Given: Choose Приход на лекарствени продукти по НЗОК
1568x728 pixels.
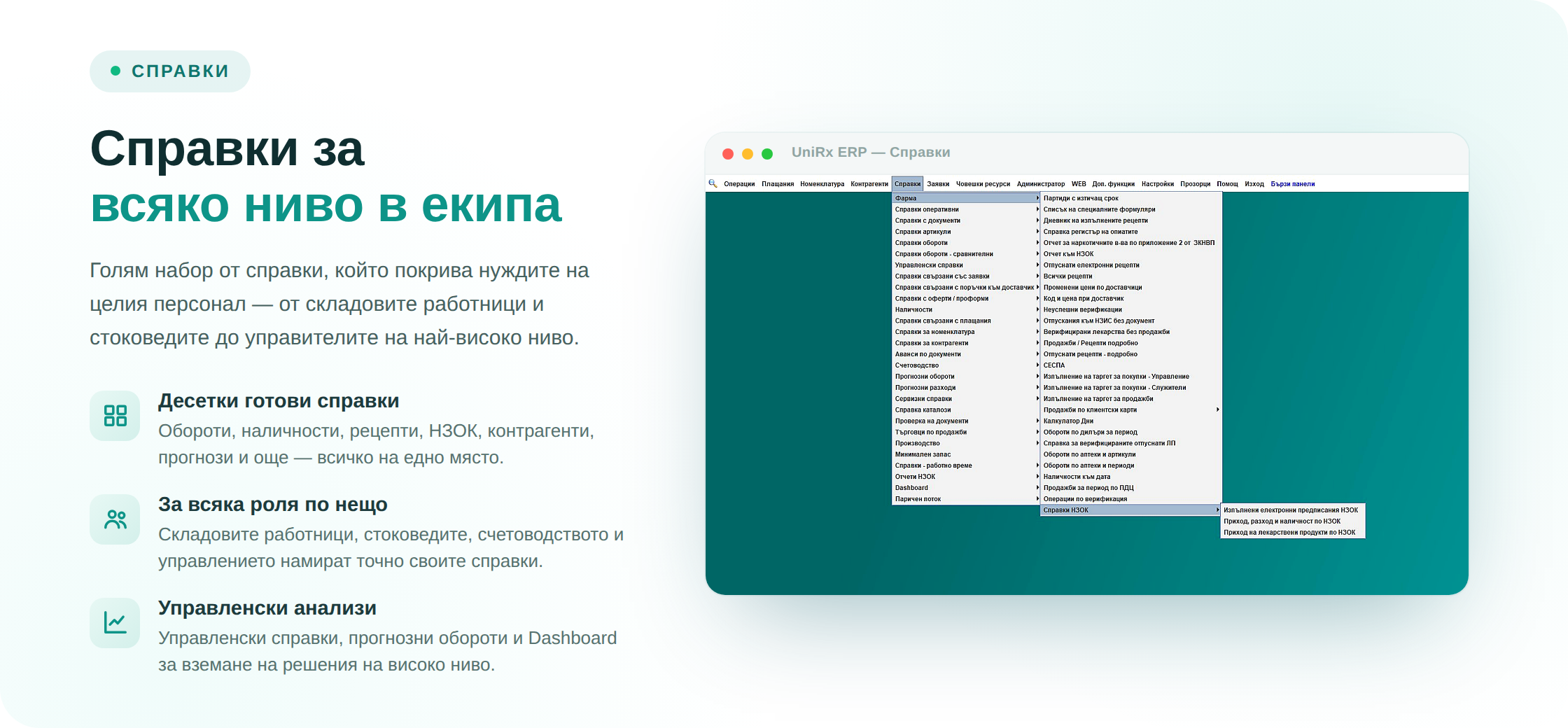Looking at the screenshot, I should tap(1293, 533).
